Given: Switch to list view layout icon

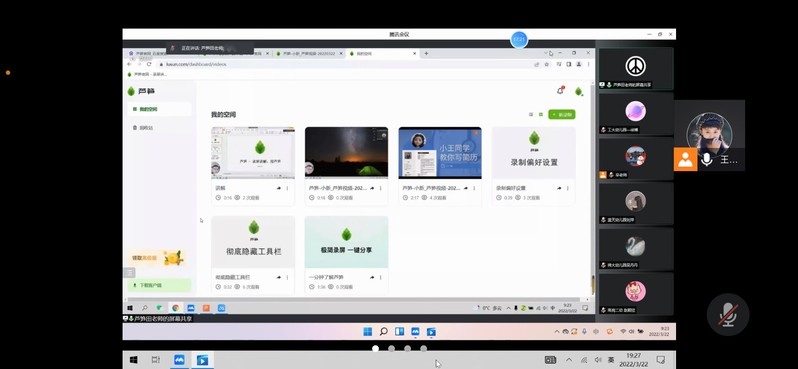Looking at the screenshot, I should [x=531, y=115].
